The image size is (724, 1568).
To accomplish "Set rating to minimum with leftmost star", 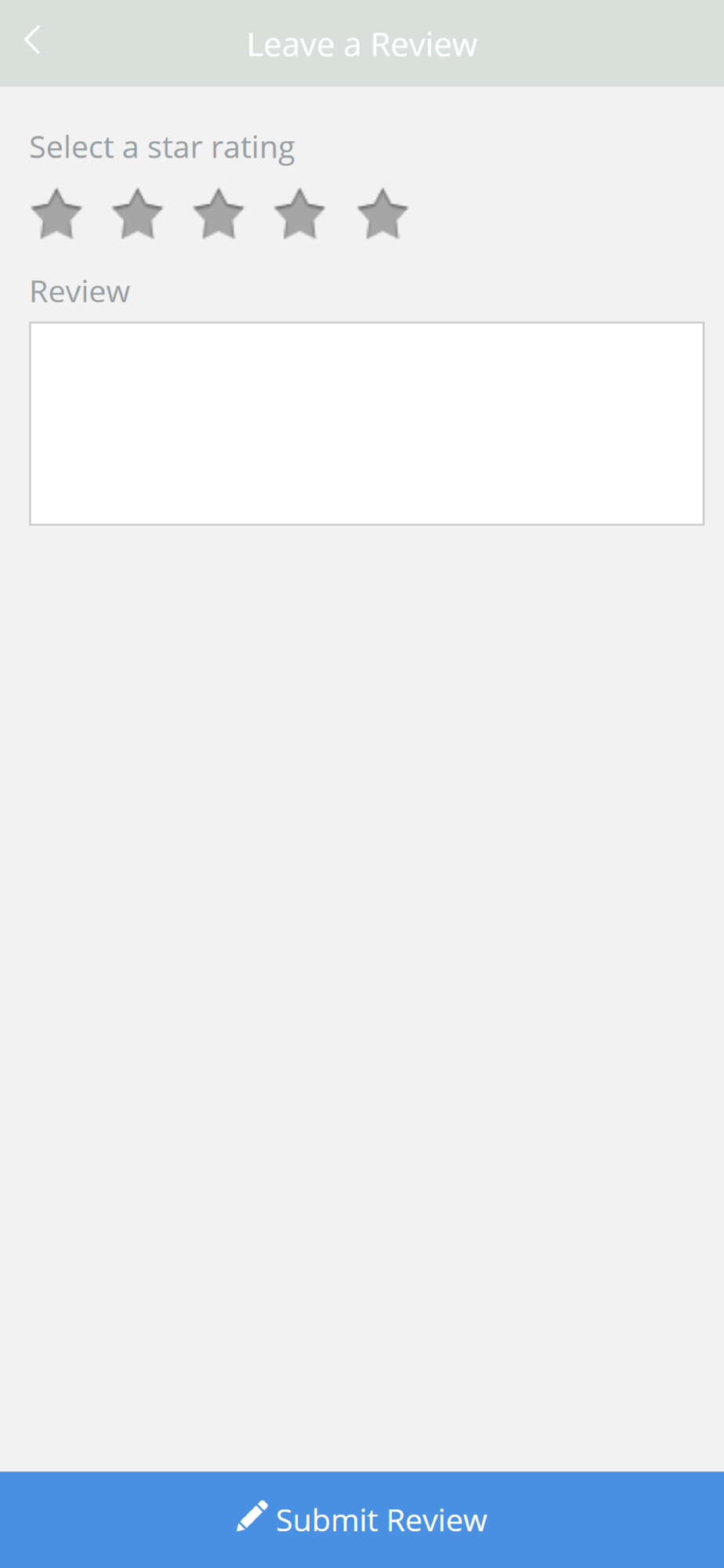I will [x=56, y=214].
